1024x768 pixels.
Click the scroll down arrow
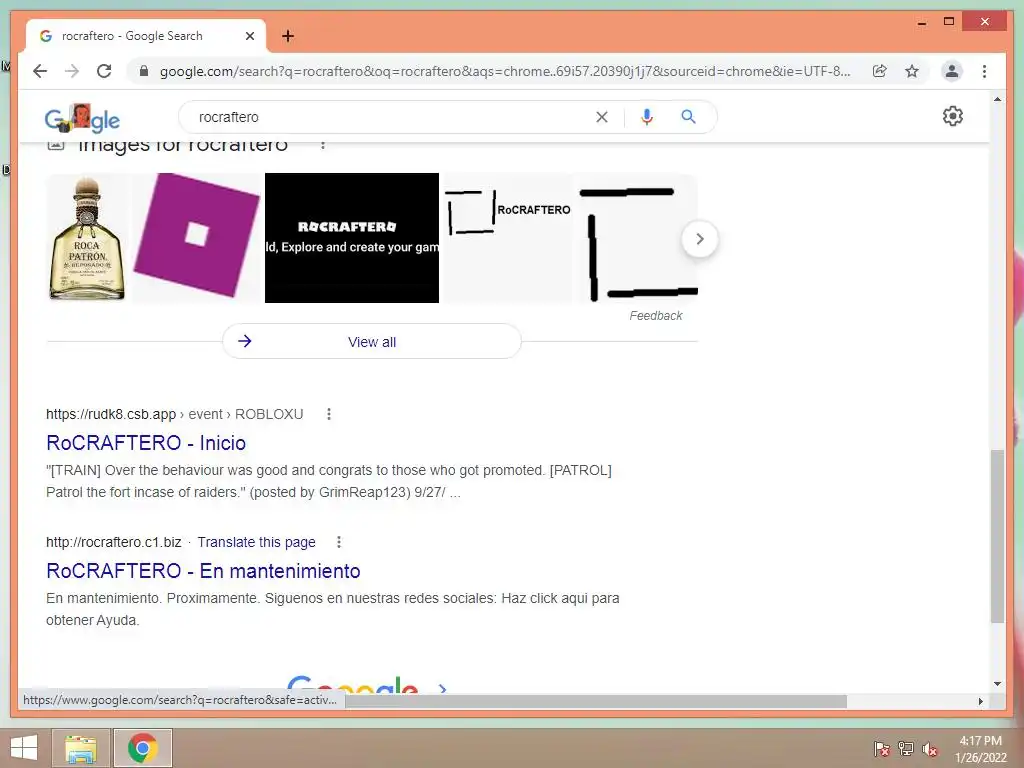(997, 684)
